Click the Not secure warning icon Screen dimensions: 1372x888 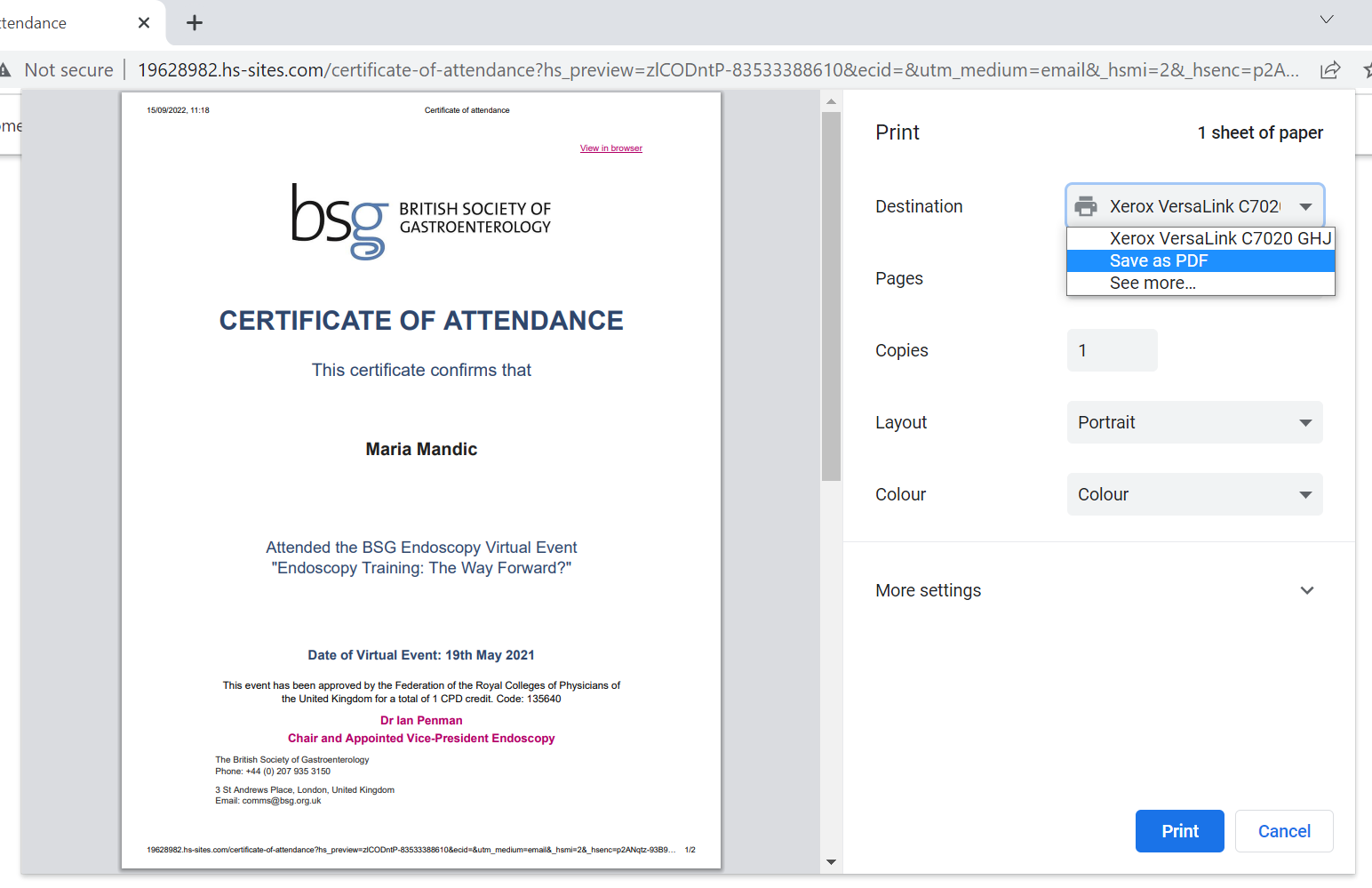pyautogui.click(x=5, y=70)
